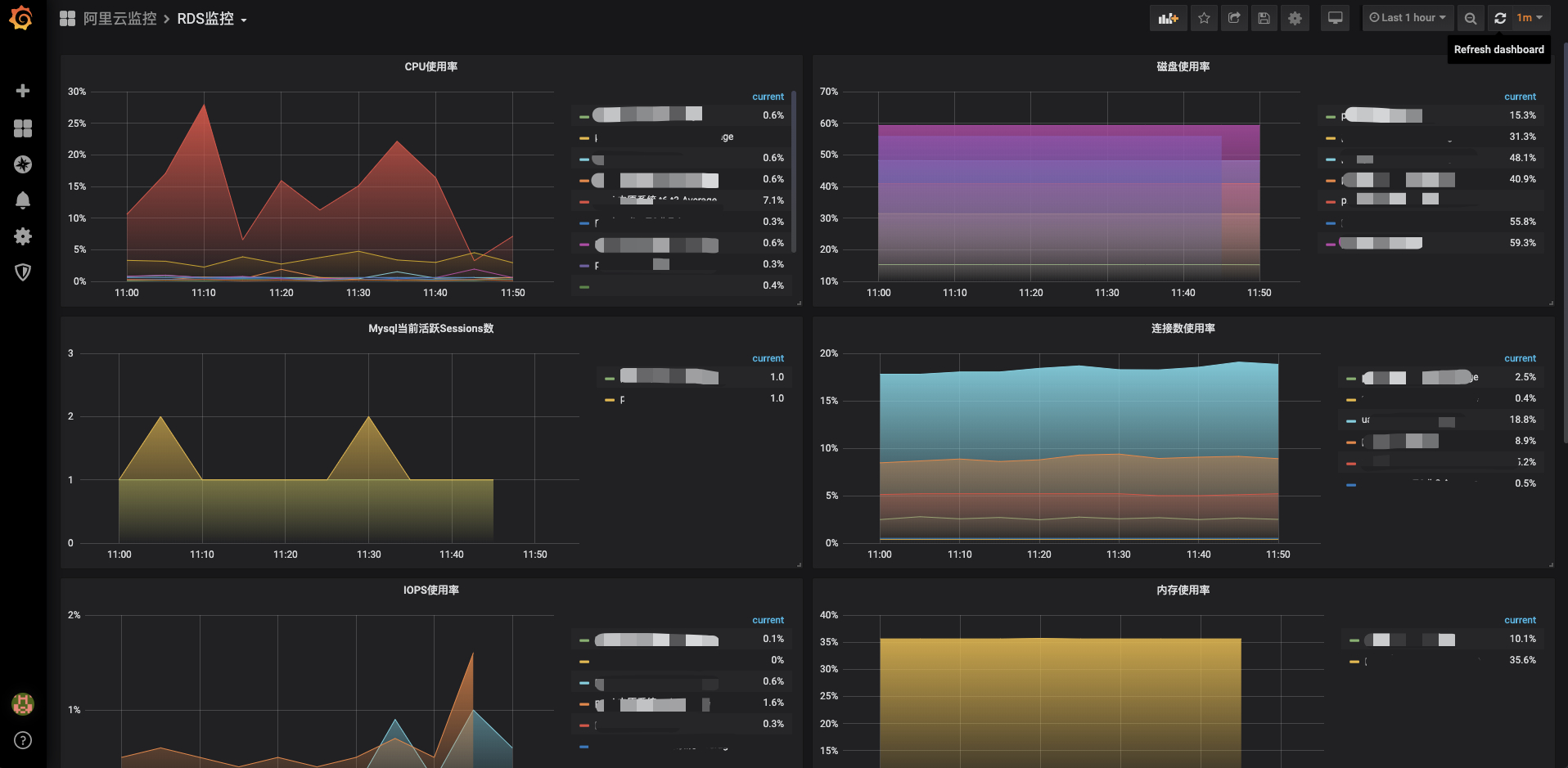
Task: Refresh dashboard with circular arrows icon
Action: [1500, 18]
